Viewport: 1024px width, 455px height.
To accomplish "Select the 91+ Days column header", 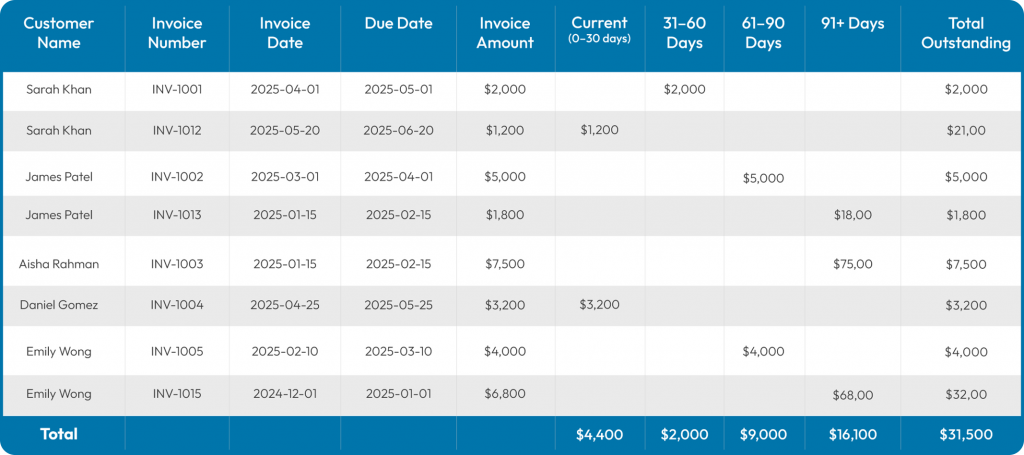I will pyautogui.click(x=851, y=23).
